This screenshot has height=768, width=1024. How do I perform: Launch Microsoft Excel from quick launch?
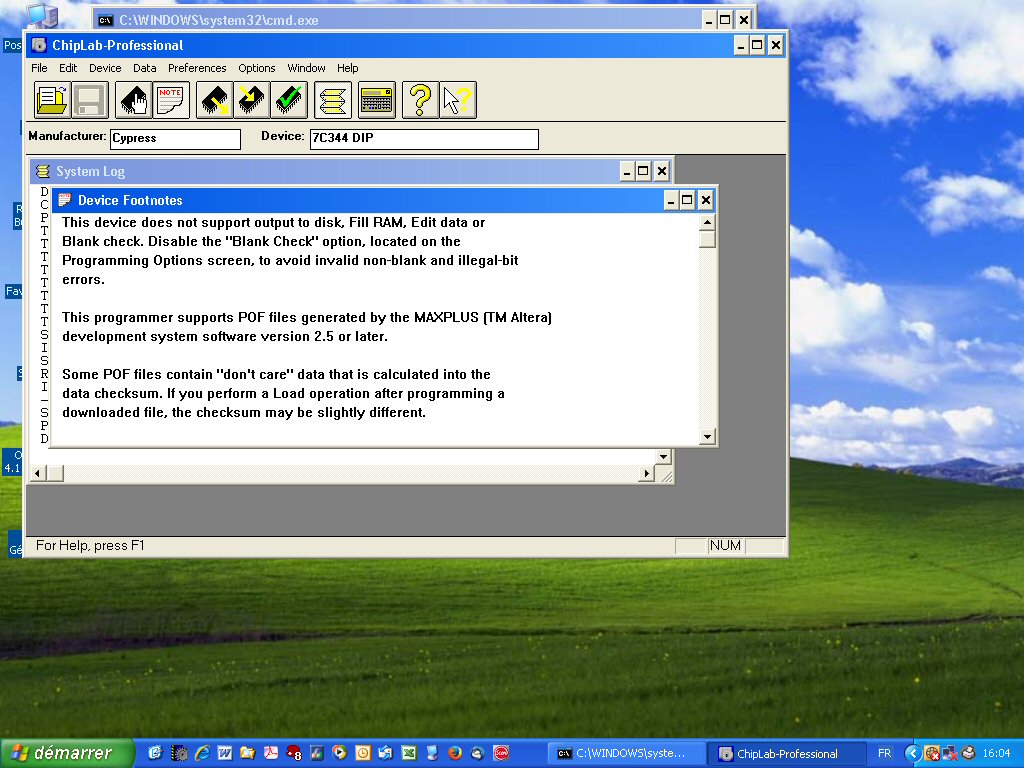(x=409, y=753)
